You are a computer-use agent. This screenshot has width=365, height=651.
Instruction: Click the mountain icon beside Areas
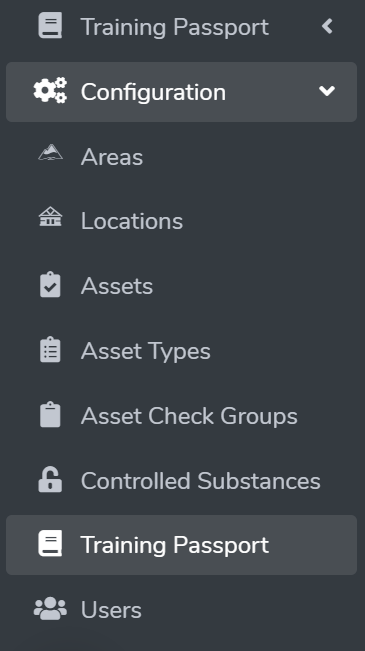pos(50,152)
